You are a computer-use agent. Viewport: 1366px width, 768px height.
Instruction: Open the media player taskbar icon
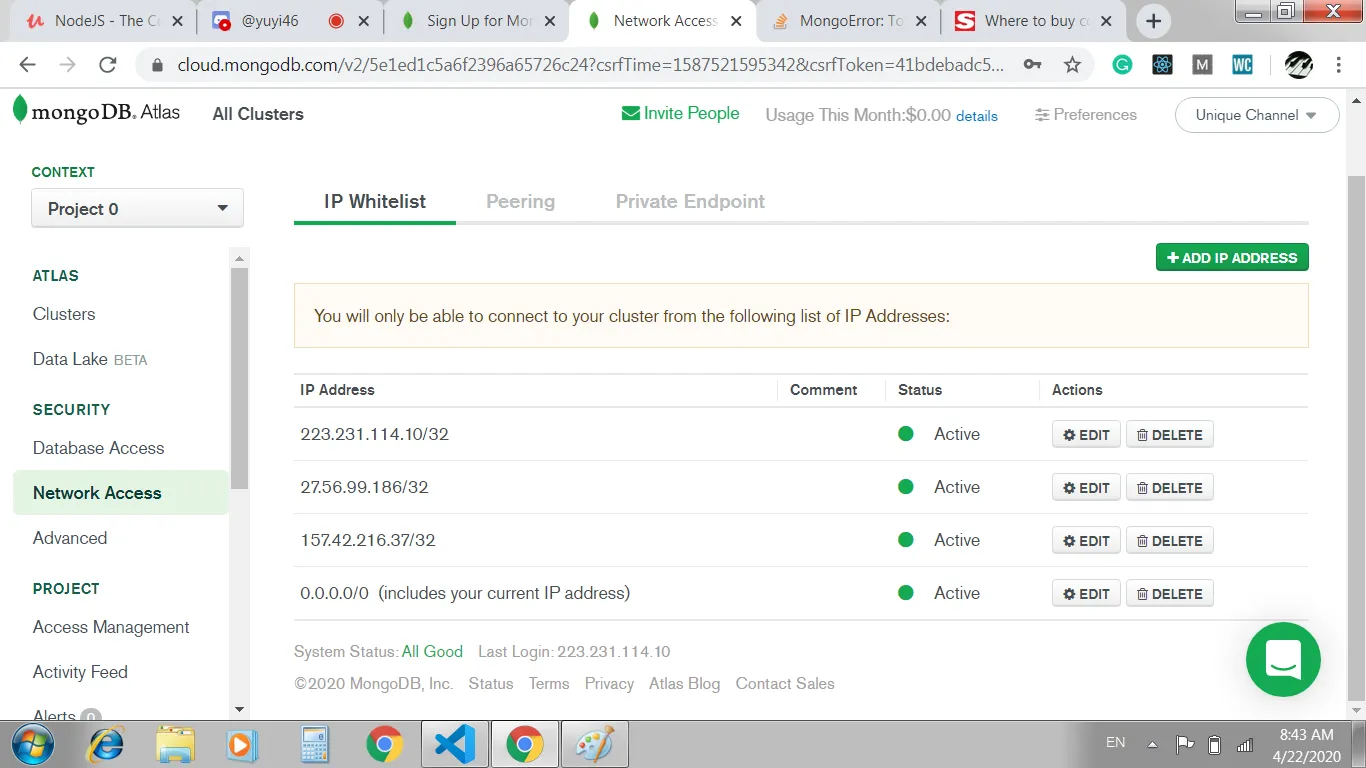point(240,744)
